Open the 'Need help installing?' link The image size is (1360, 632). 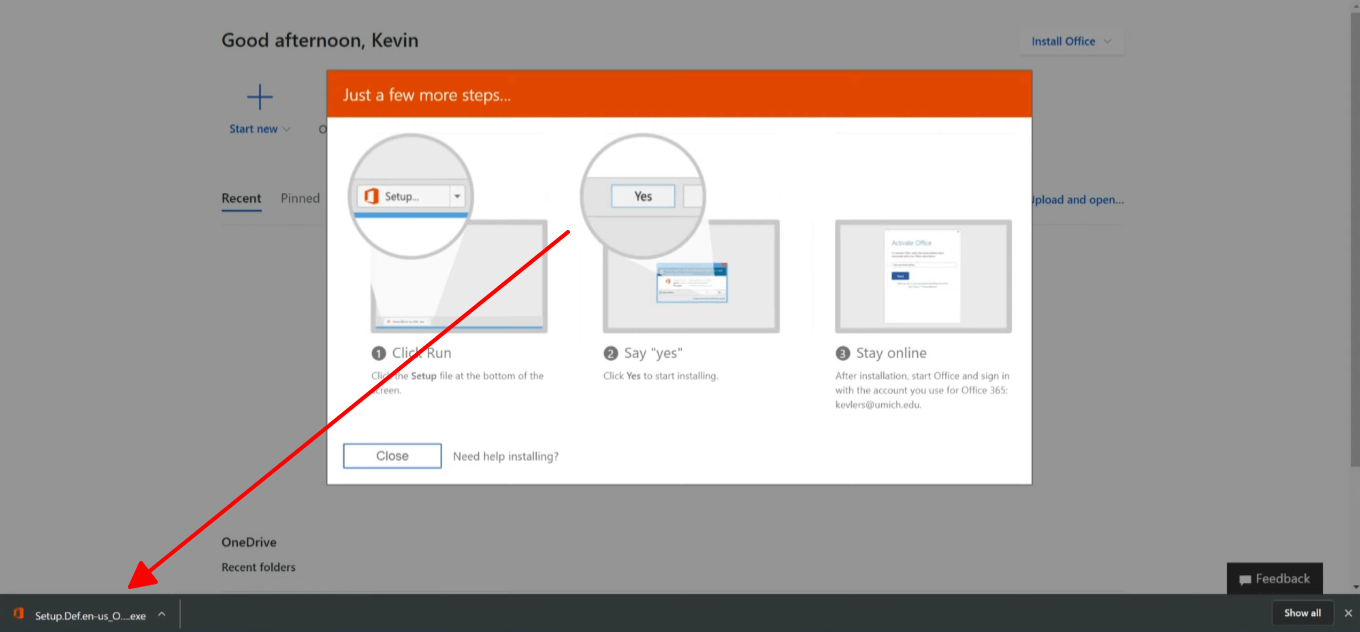(506, 456)
